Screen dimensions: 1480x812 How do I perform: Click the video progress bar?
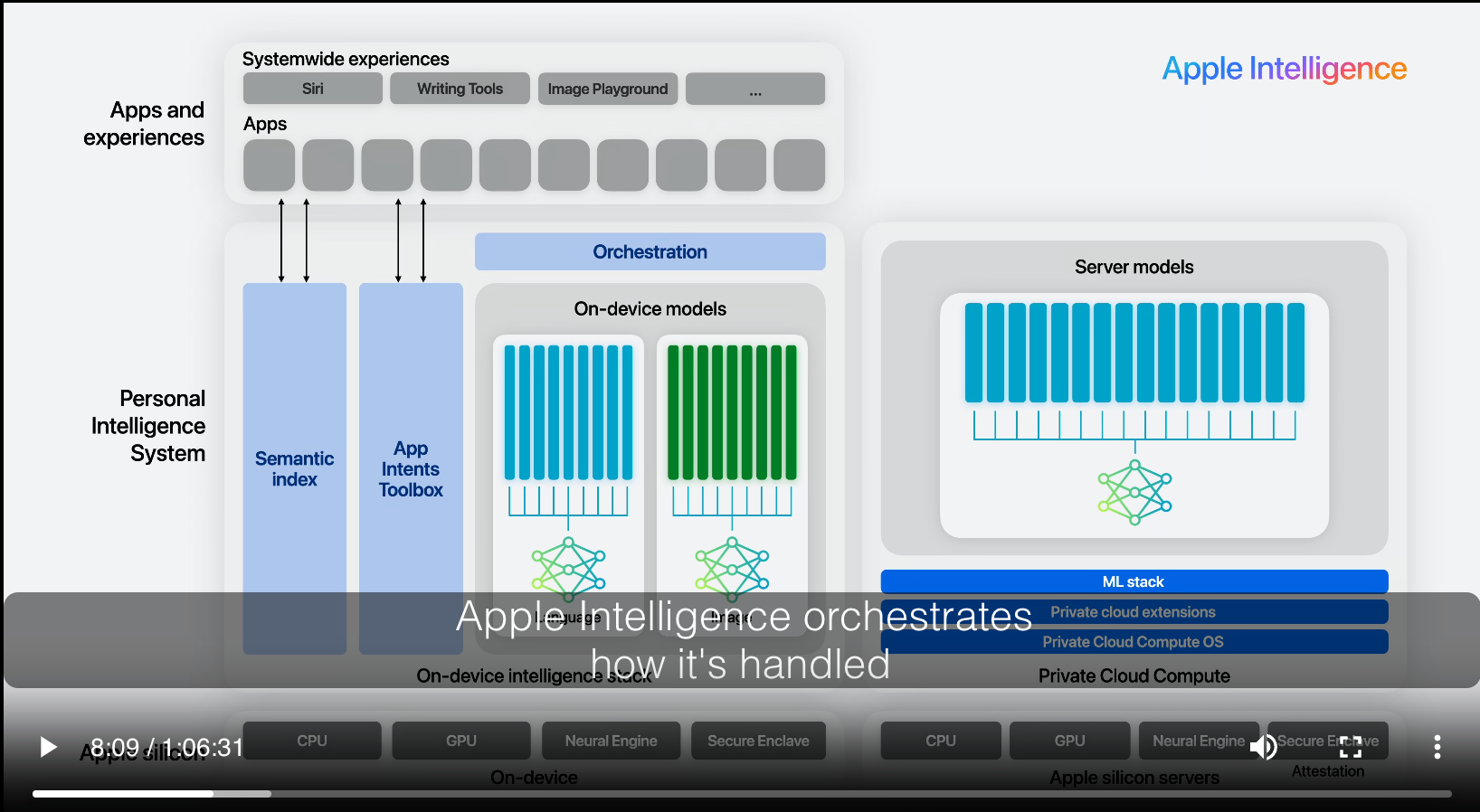coord(742,794)
